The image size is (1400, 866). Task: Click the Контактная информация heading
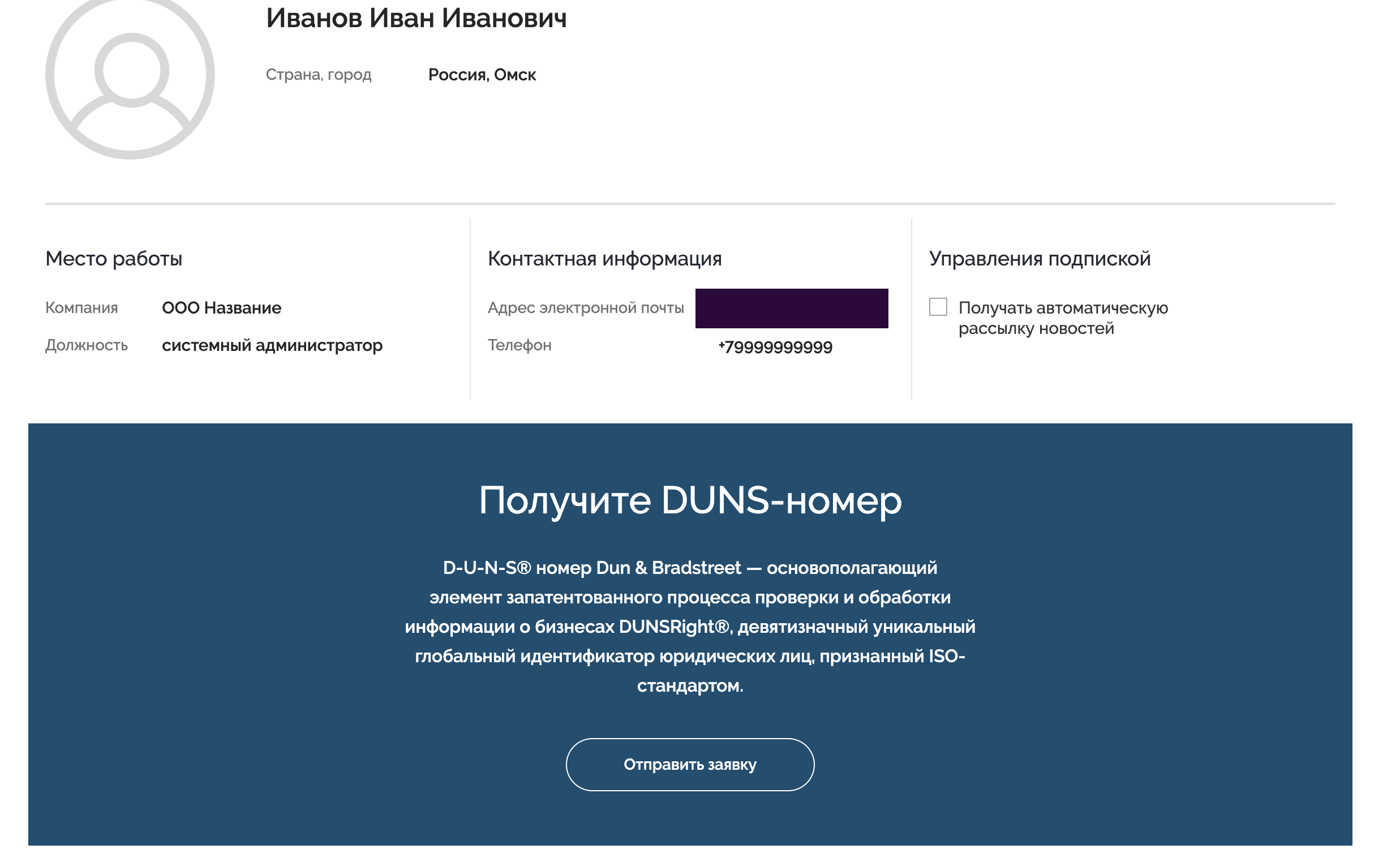point(604,259)
